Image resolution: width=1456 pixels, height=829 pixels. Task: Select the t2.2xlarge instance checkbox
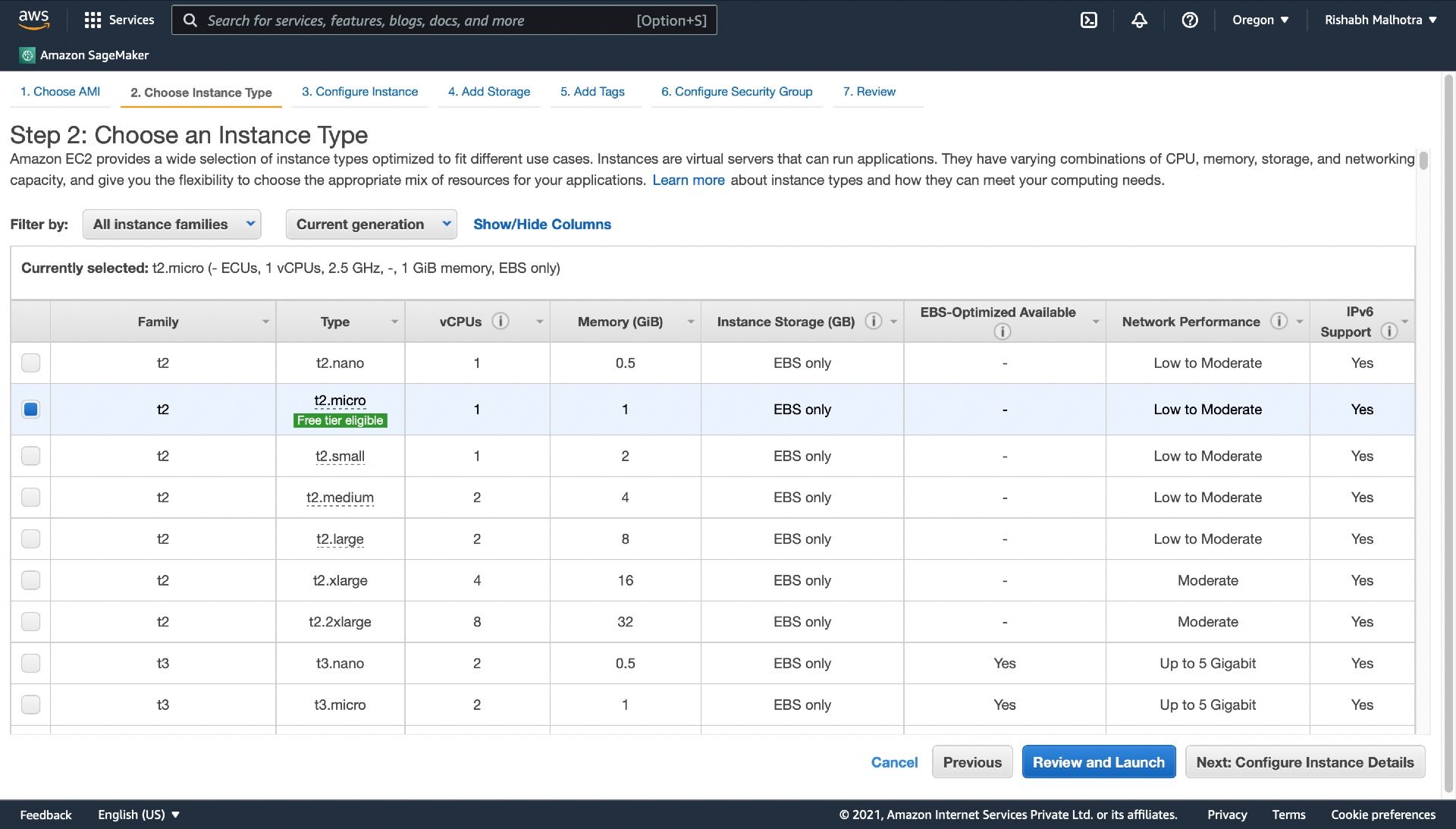pos(30,622)
